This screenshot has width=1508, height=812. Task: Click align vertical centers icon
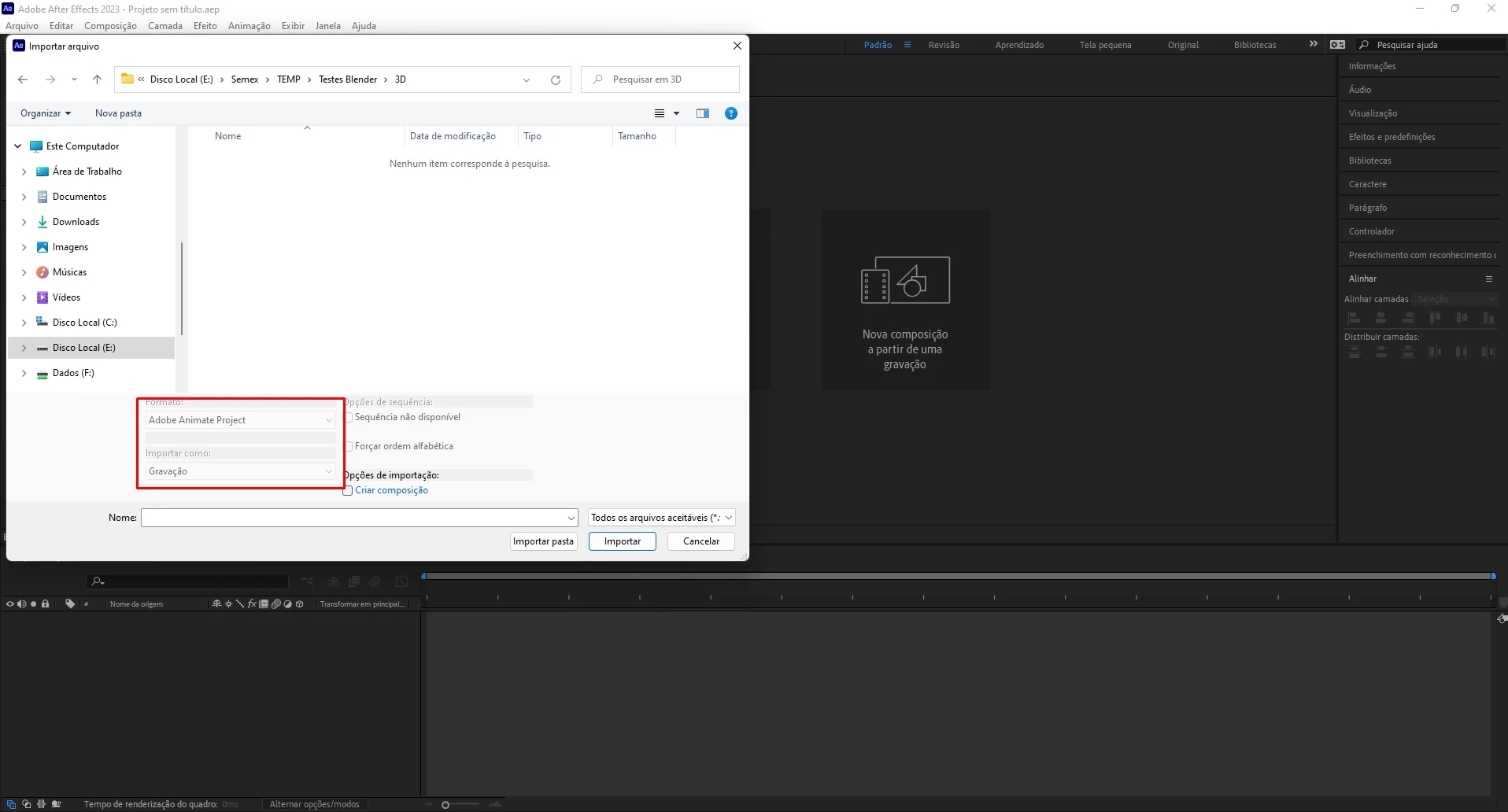[1462, 318]
